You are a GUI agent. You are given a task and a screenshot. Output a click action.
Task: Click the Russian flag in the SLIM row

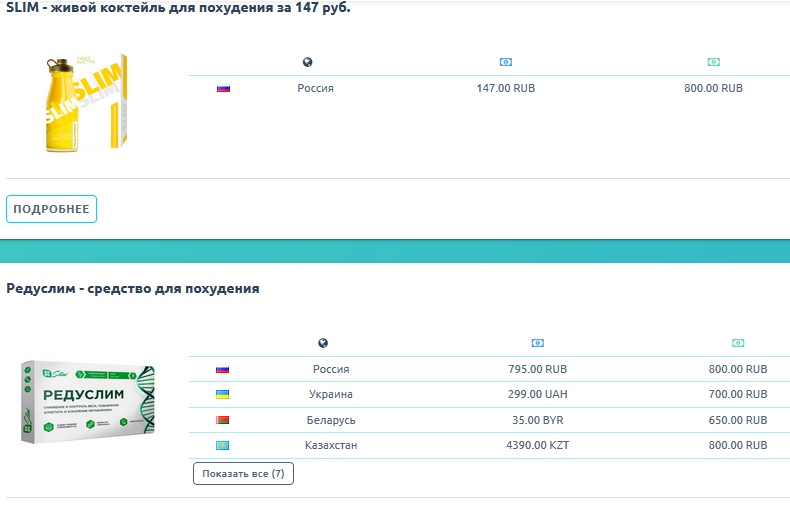click(223, 89)
